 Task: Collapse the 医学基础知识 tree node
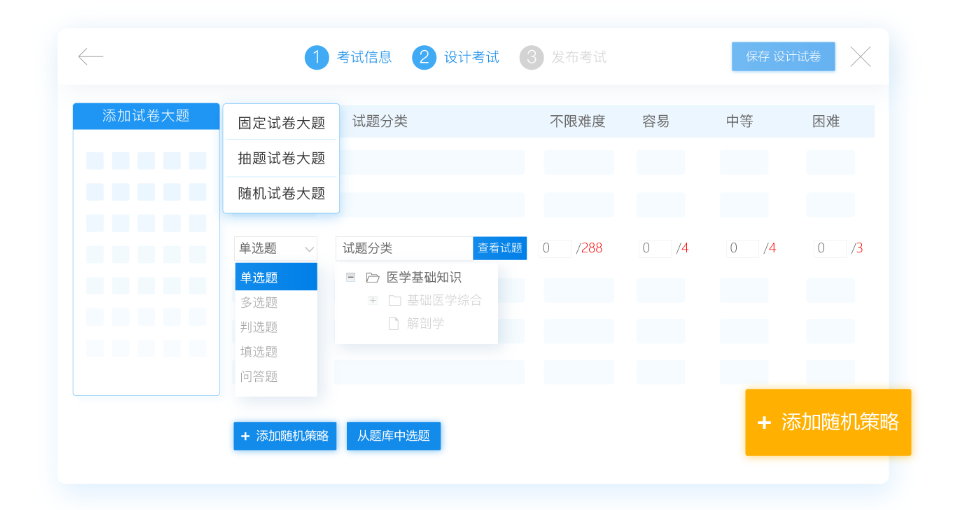(350, 277)
